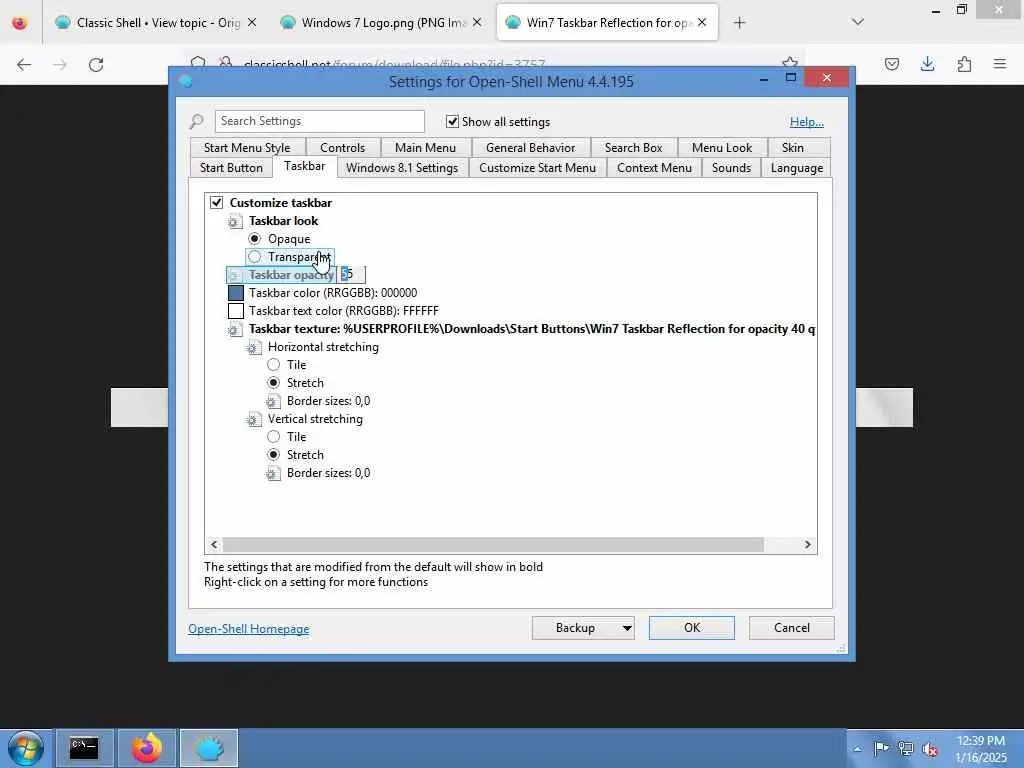Toggle the Customize taskbar checkbox
Image resolution: width=1024 pixels, height=768 pixels.
pyautogui.click(x=216, y=202)
